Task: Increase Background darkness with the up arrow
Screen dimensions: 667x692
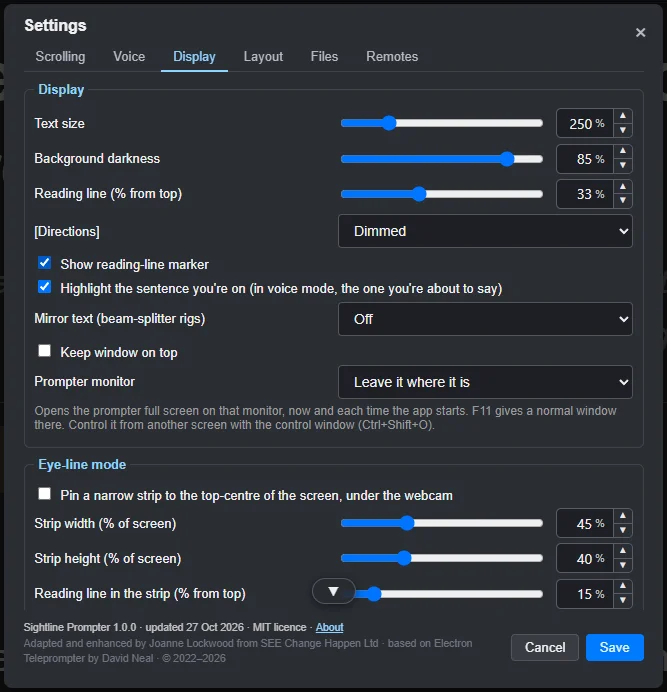Action: tap(622, 151)
